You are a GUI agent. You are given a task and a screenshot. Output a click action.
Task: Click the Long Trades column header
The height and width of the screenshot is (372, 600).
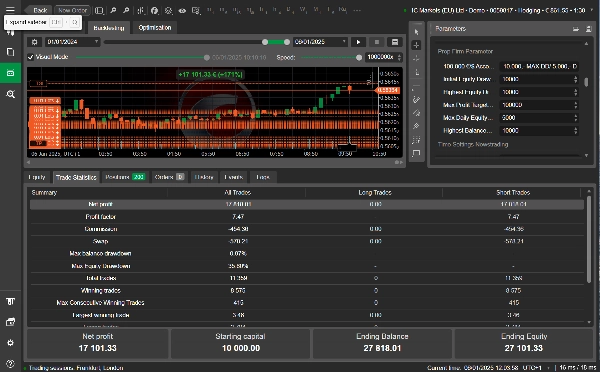click(x=375, y=192)
